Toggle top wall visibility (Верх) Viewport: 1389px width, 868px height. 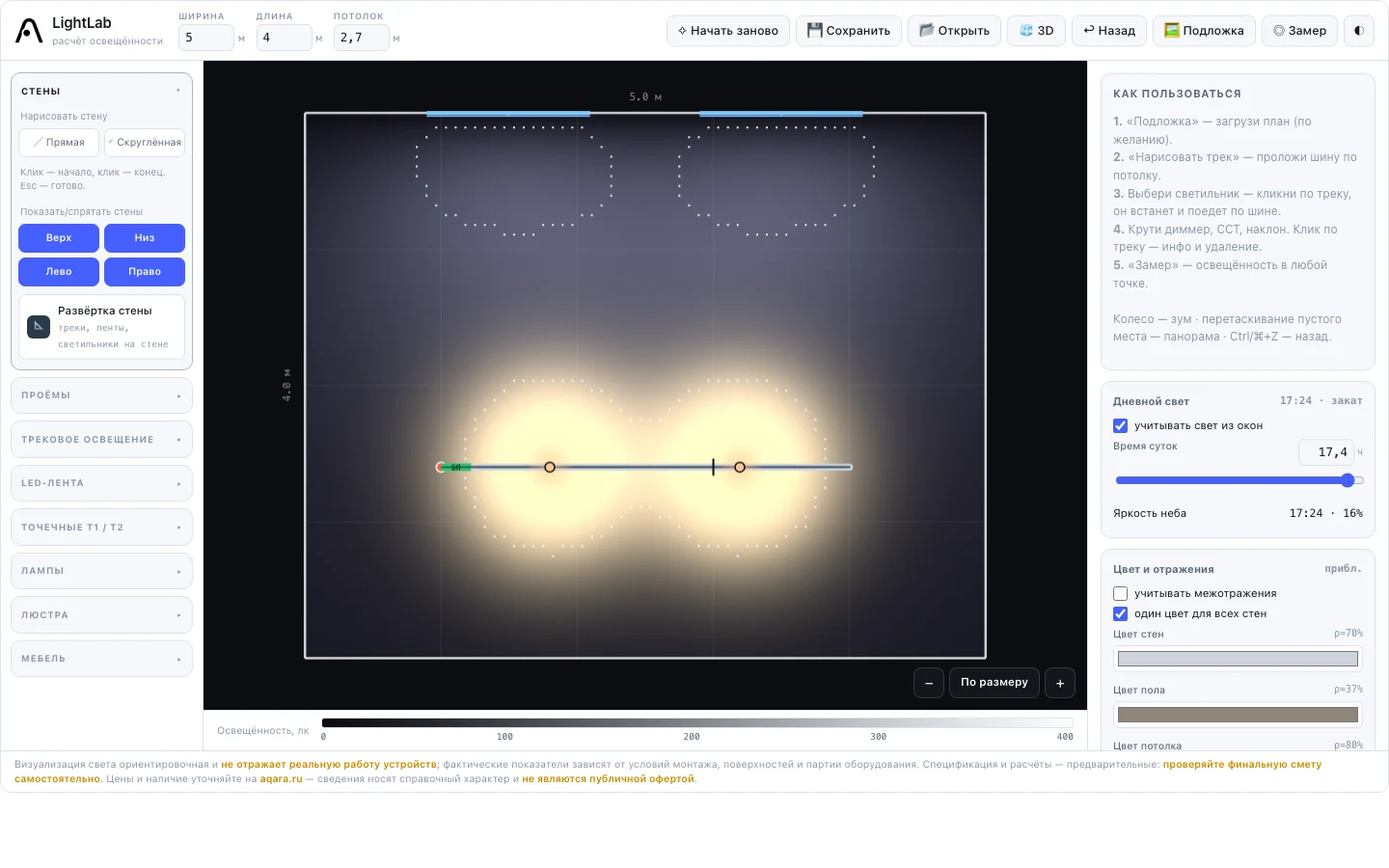[59, 238]
